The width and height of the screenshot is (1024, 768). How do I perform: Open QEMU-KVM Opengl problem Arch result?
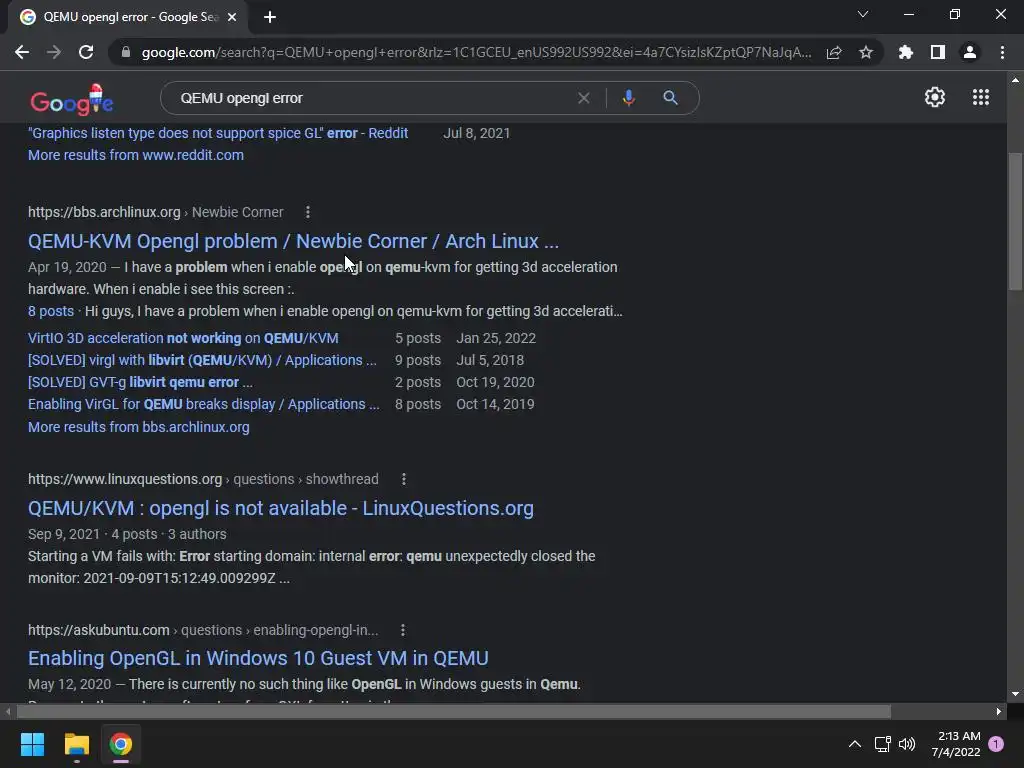(293, 241)
